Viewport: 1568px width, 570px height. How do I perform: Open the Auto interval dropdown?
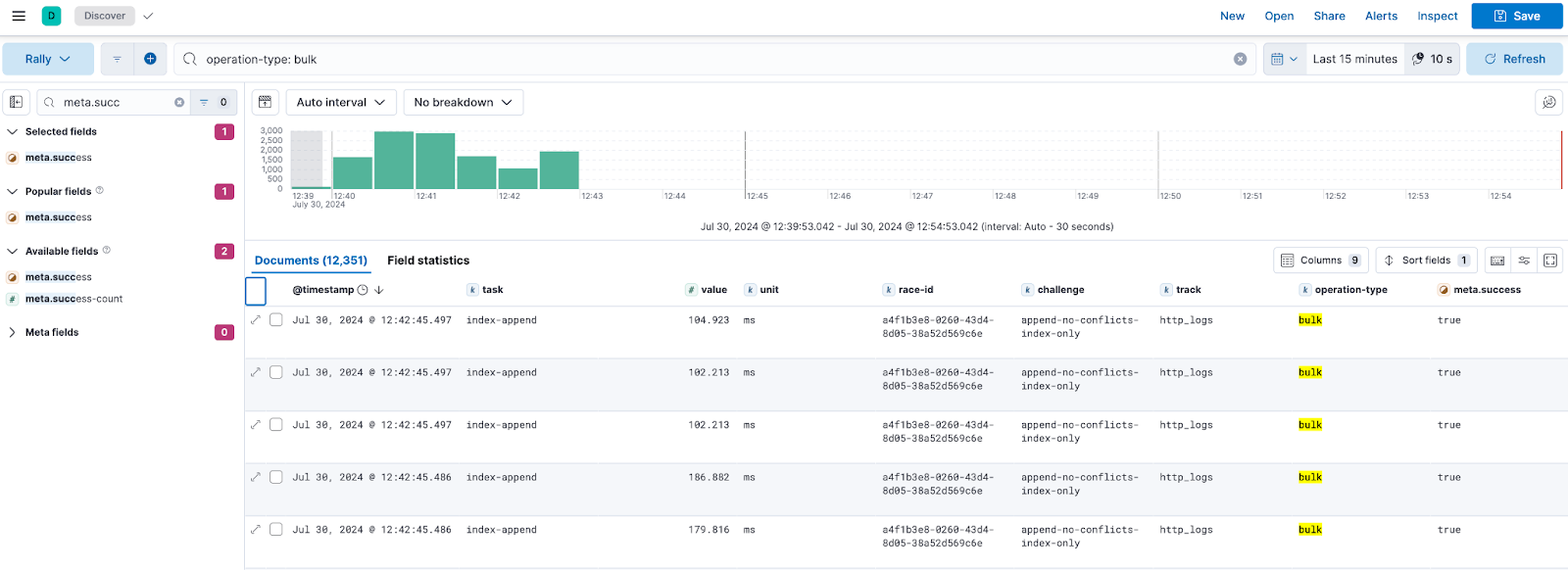[x=341, y=102]
